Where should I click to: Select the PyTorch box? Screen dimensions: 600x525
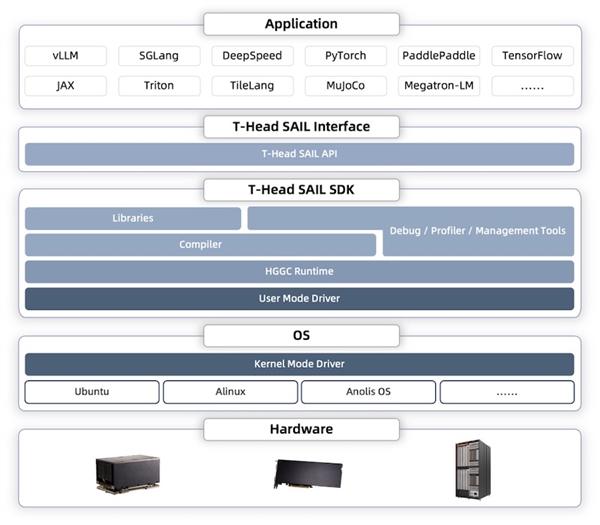pyautogui.click(x=346, y=56)
